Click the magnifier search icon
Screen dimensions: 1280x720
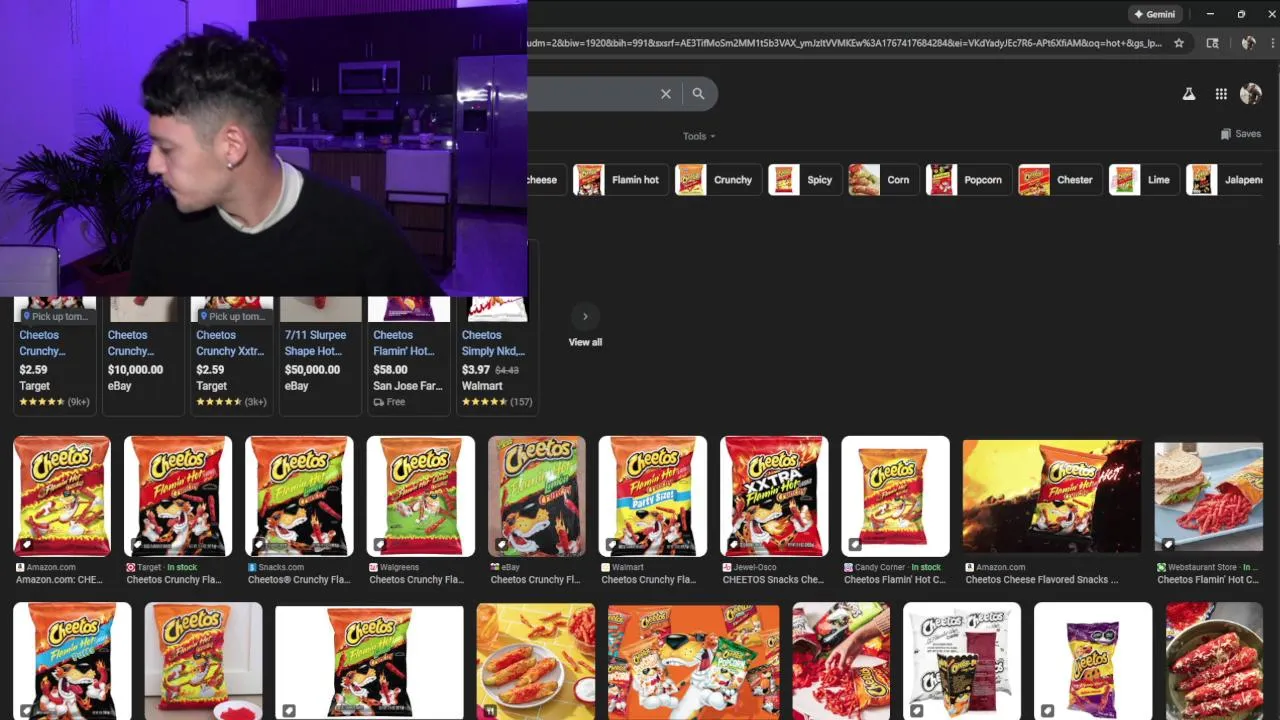698,94
